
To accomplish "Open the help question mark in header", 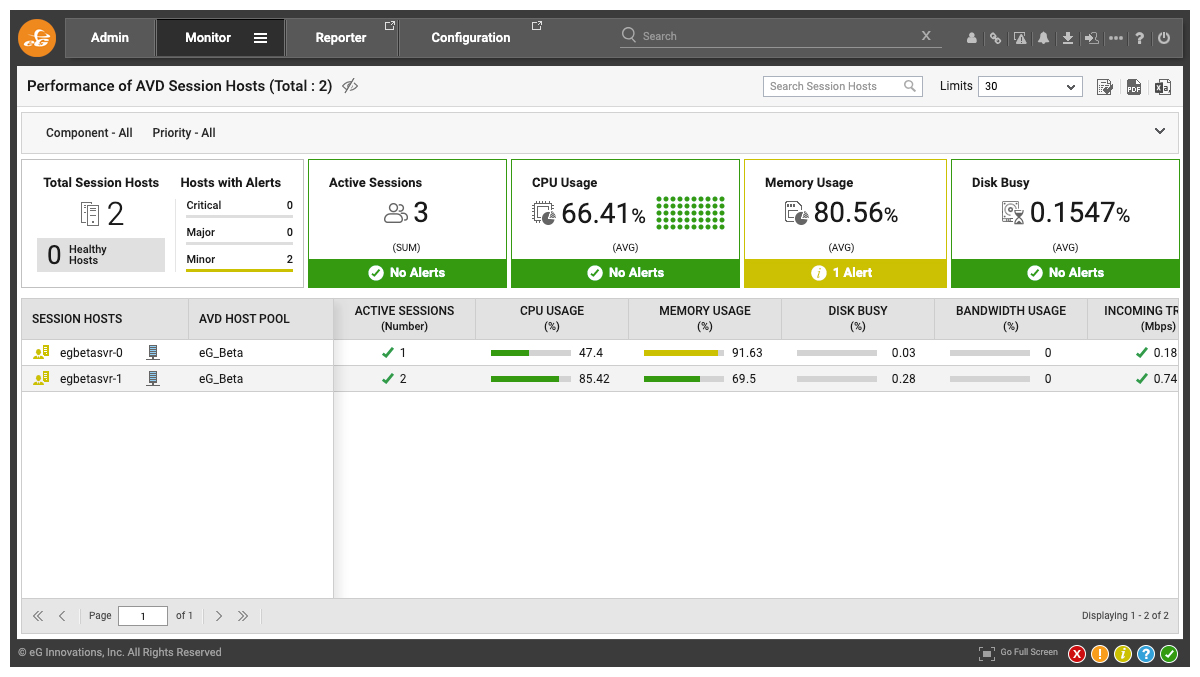I will click(x=1140, y=38).
